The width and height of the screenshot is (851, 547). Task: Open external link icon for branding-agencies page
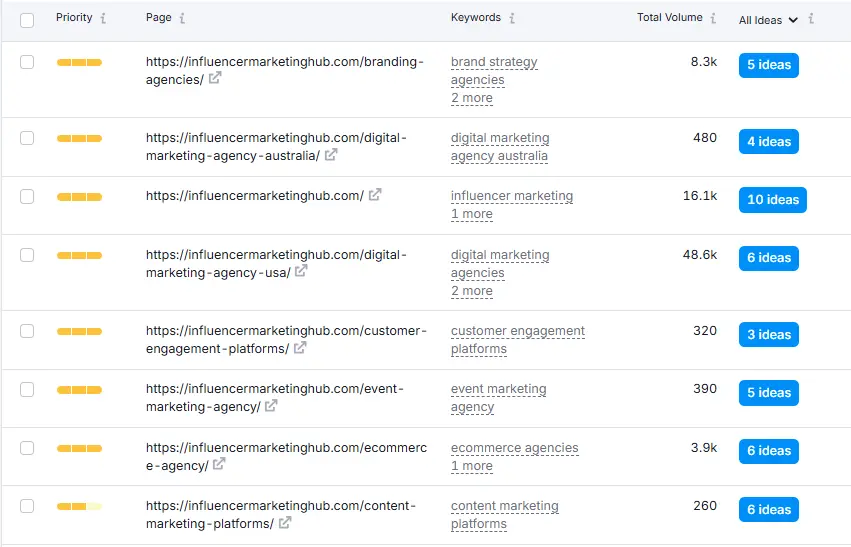click(215, 79)
